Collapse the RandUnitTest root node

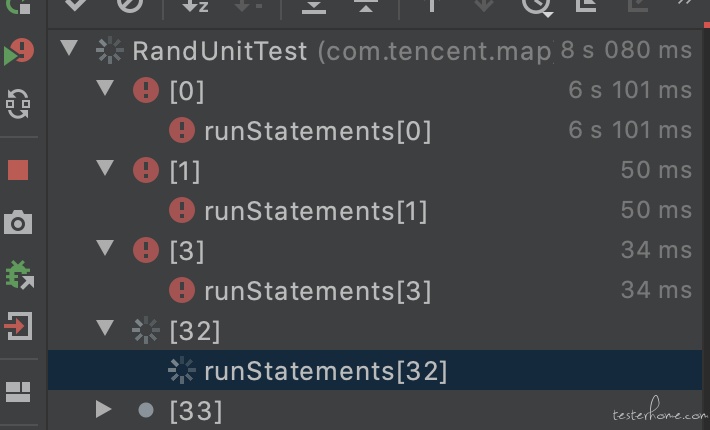tap(69, 48)
